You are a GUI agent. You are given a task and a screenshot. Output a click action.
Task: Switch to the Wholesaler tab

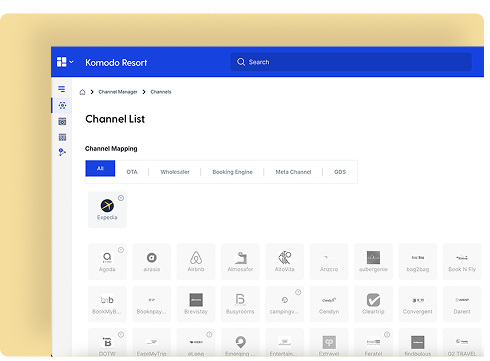[x=175, y=172]
